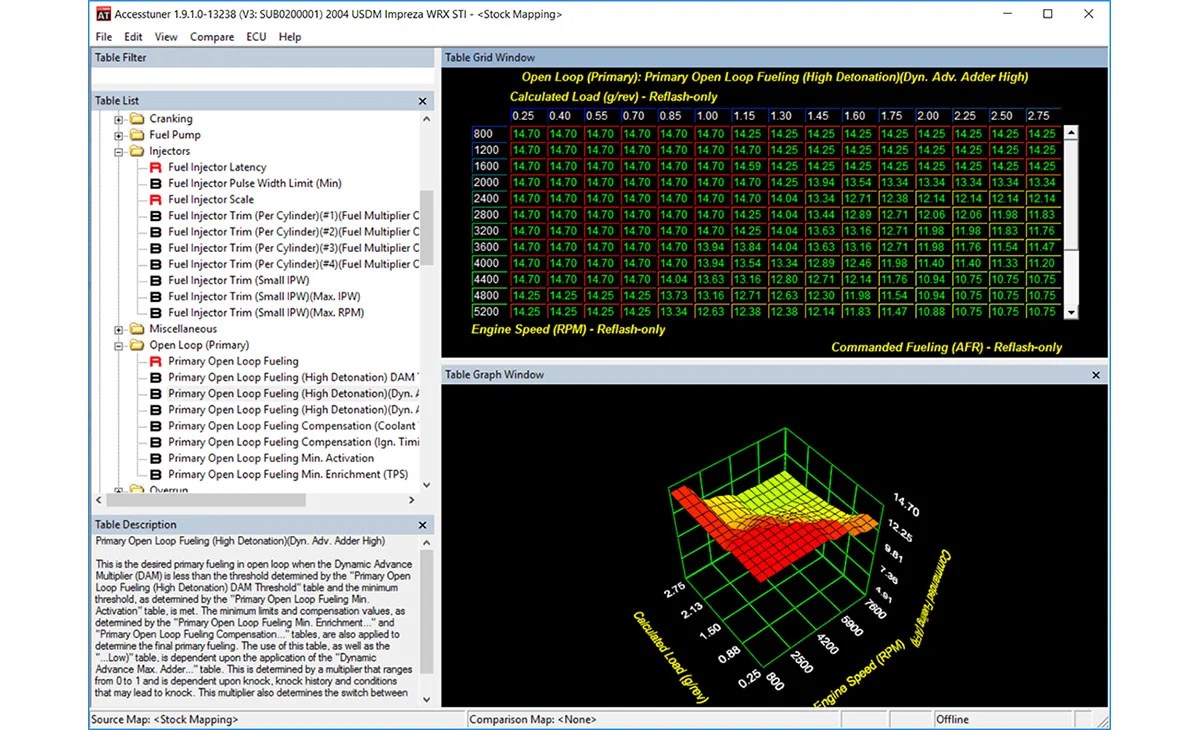1200x730 pixels.
Task: Click Table List scroll-right arrow
Action: click(412, 499)
